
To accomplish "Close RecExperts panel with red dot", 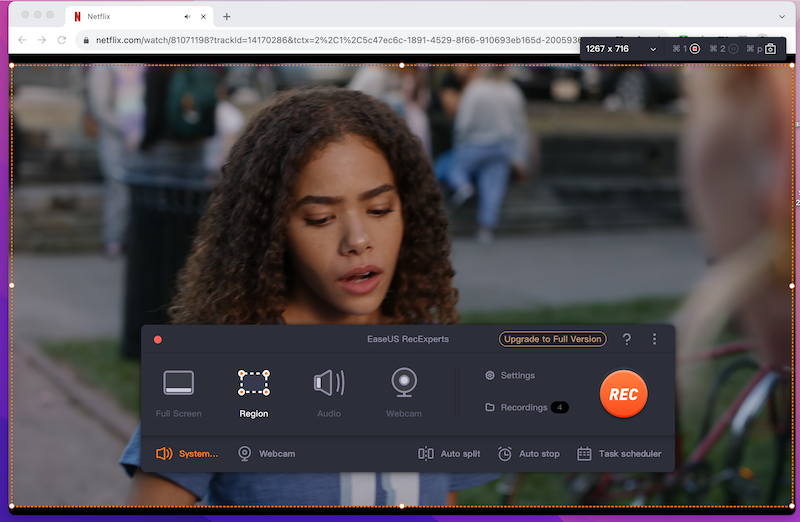I will click(158, 340).
